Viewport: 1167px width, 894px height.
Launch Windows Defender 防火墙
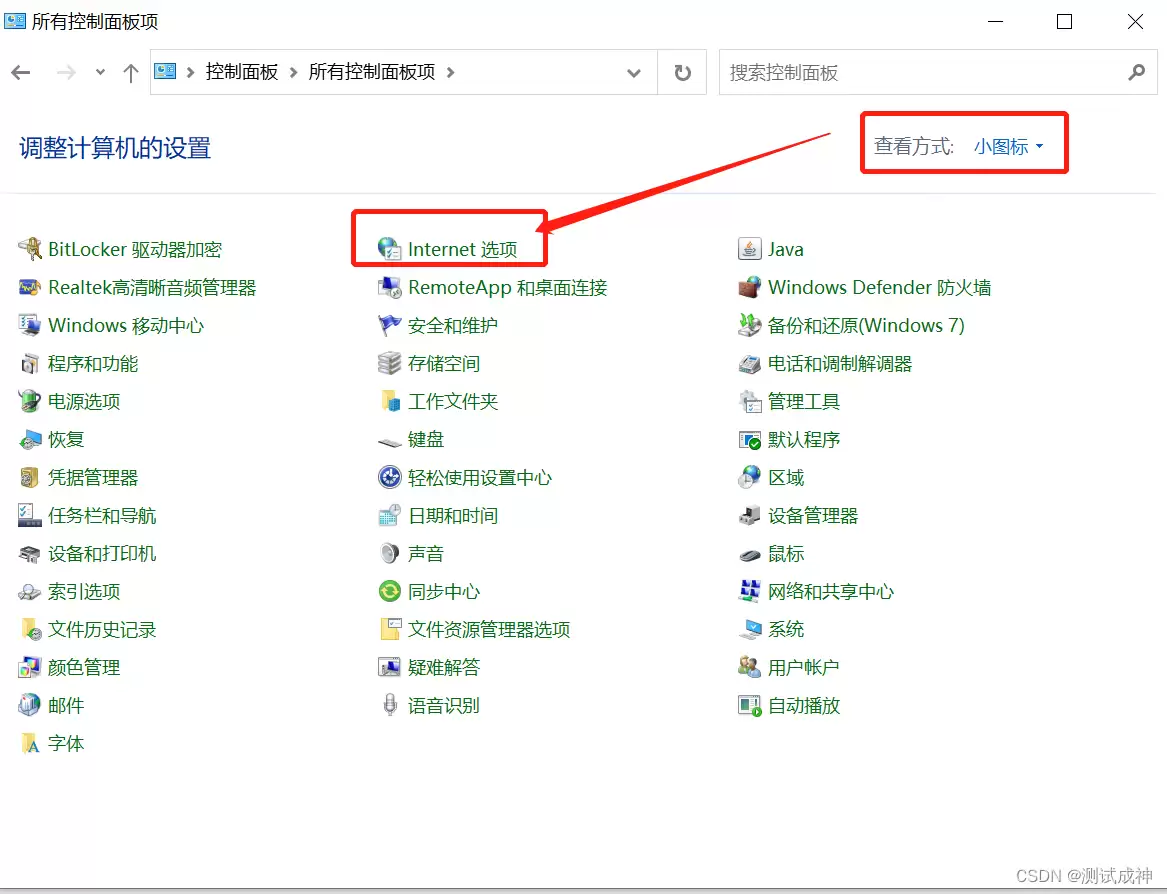pos(880,287)
